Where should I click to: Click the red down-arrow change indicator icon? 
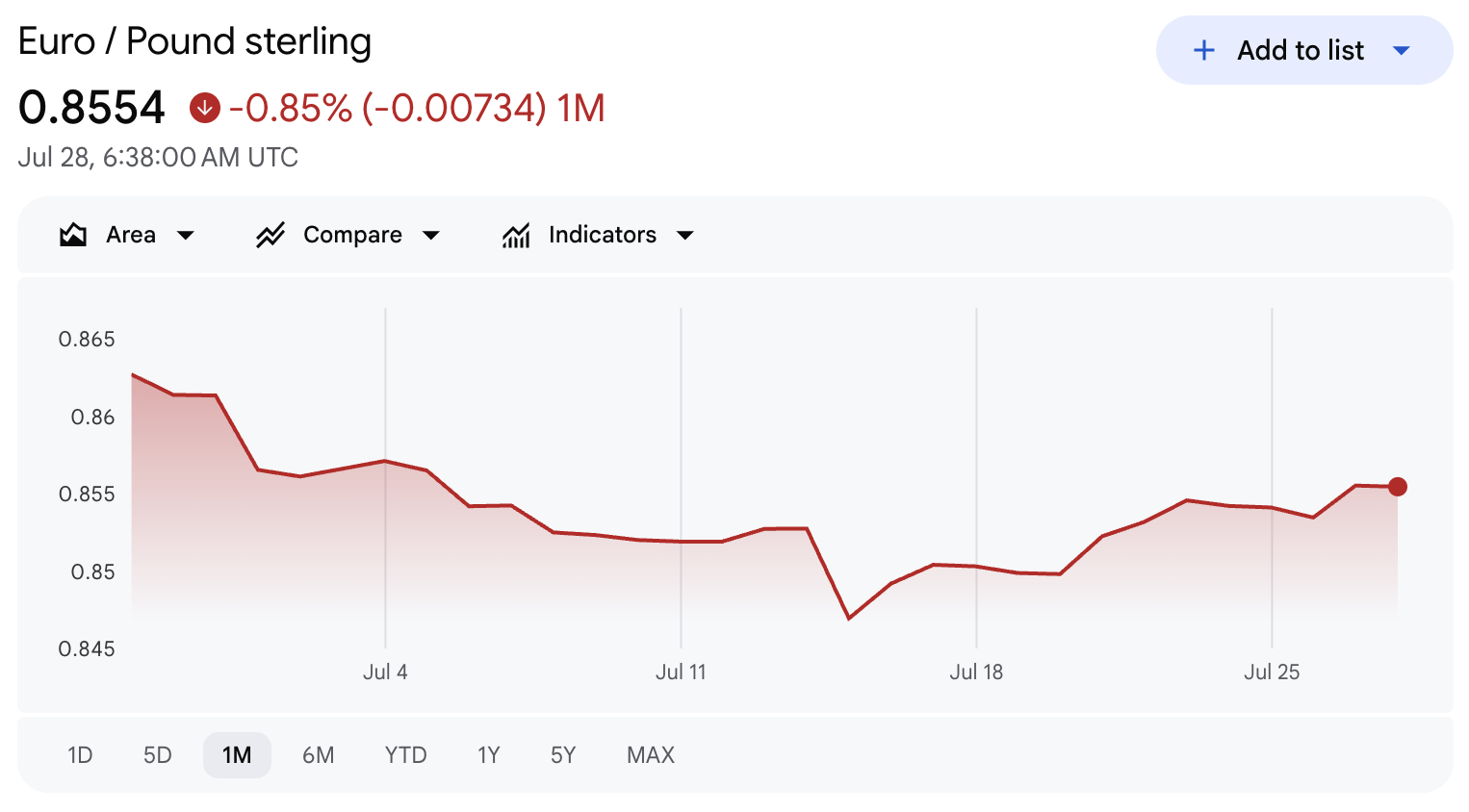tap(204, 108)
